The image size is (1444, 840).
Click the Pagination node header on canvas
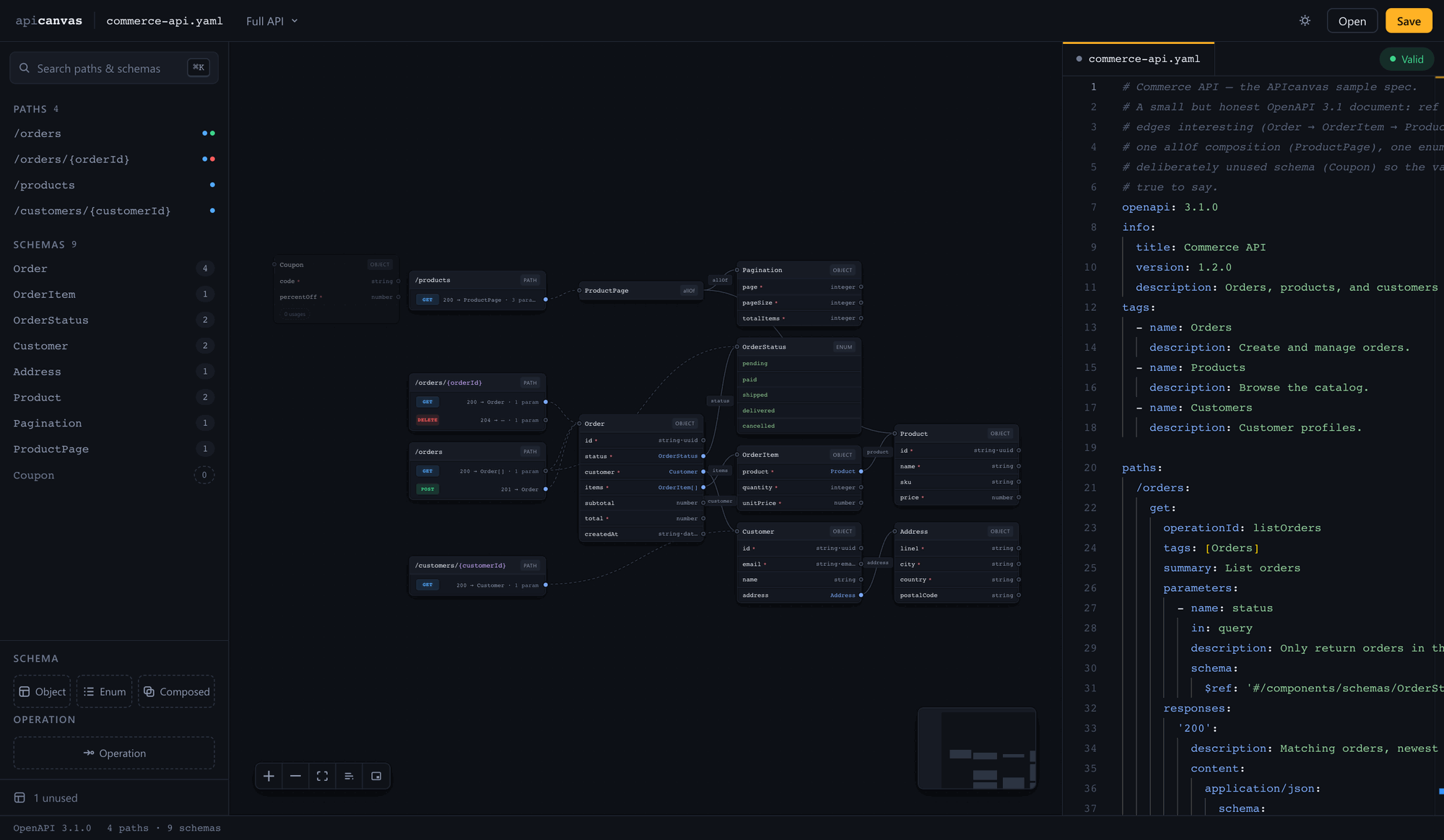coord(799,270)
